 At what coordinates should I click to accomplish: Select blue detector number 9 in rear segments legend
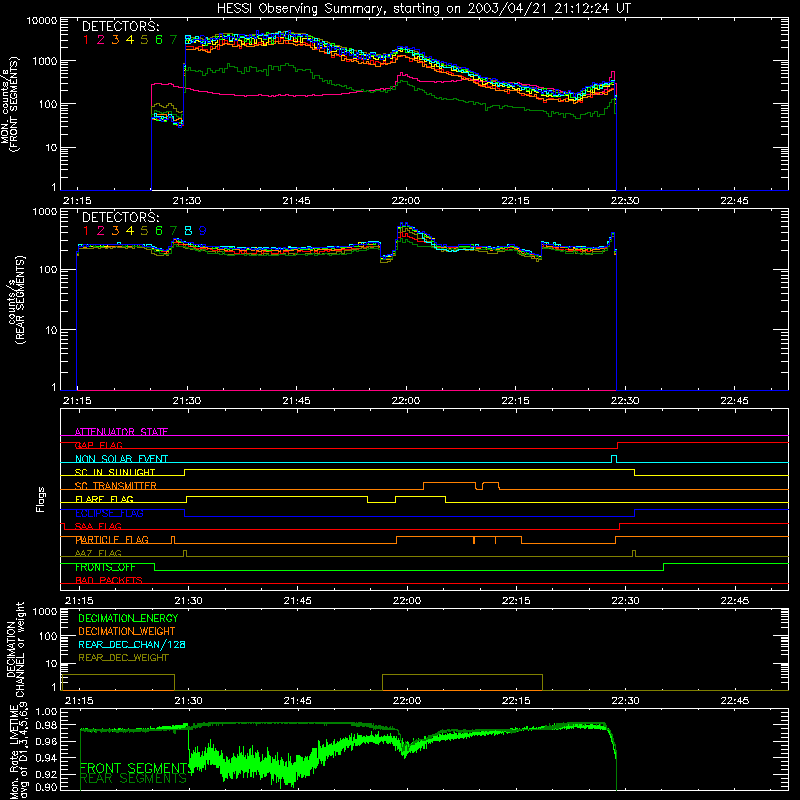(203, 231)
